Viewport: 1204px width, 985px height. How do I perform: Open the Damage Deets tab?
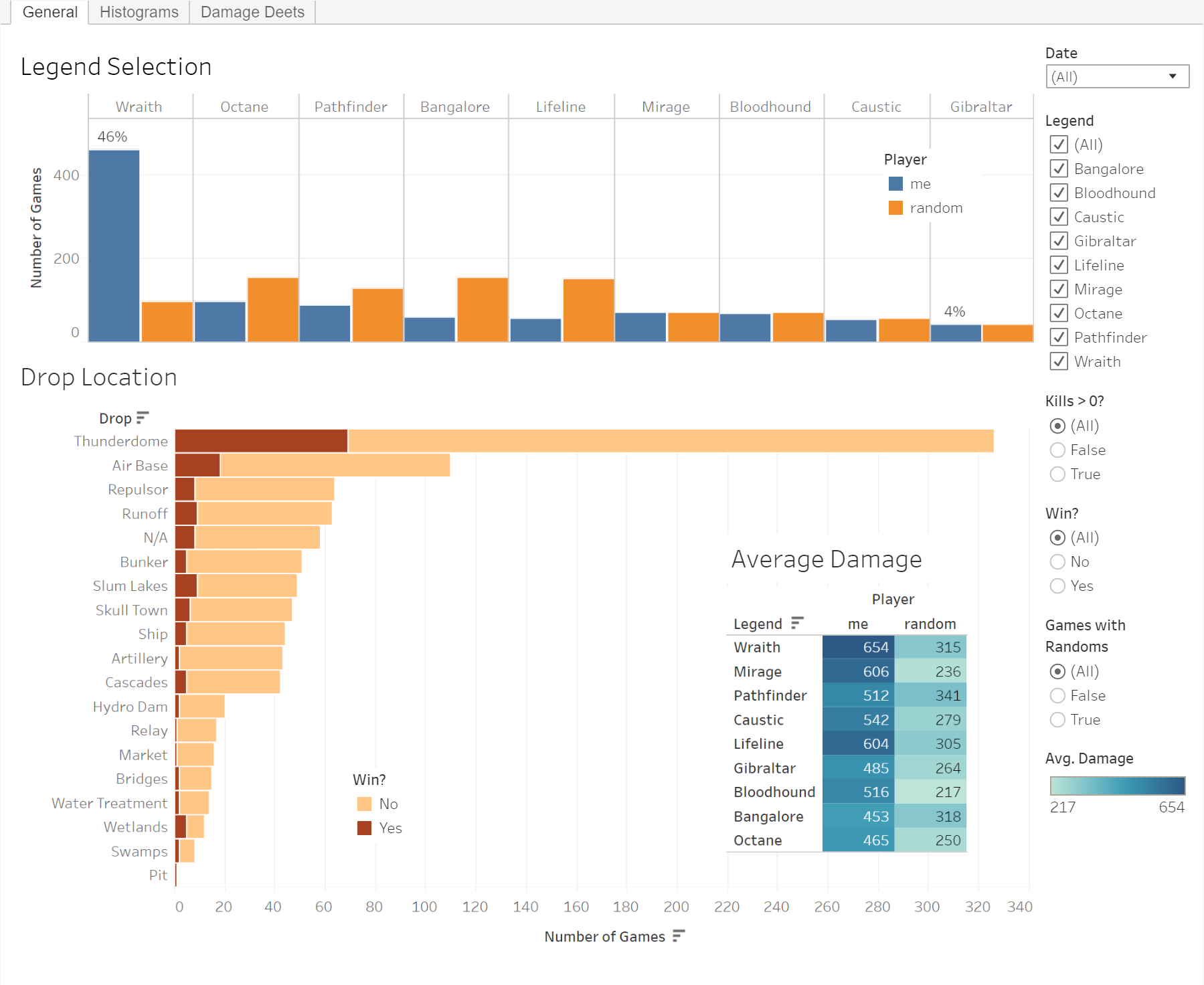pos(252,12)
